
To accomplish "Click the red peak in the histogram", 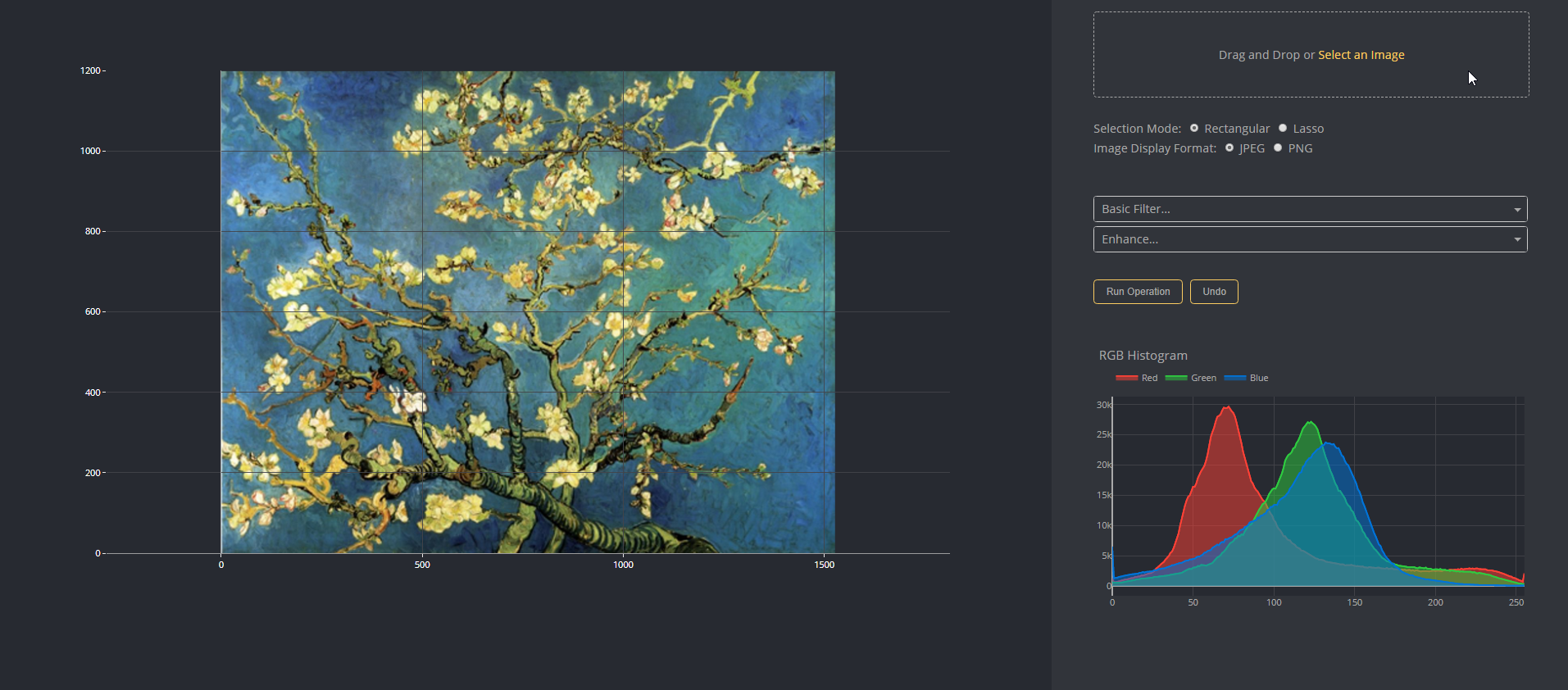I will [1226, 407].
